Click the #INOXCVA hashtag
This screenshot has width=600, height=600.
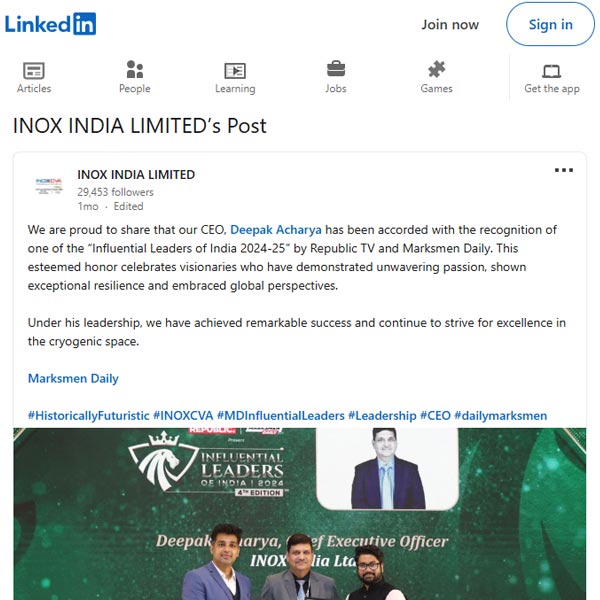[x=183, y=416]
